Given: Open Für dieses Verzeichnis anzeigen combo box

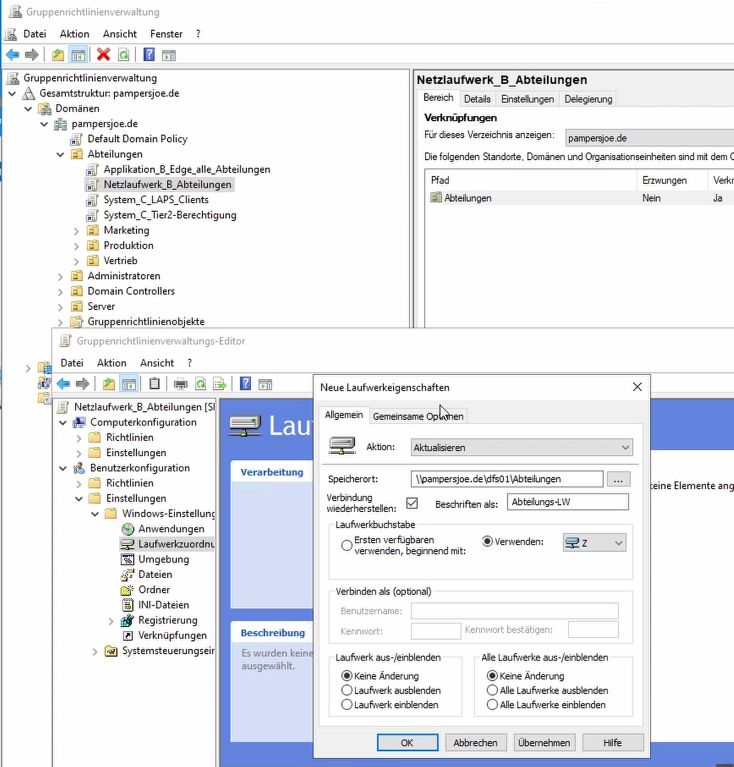Looking at the screenshot, I should click(649, 138).
